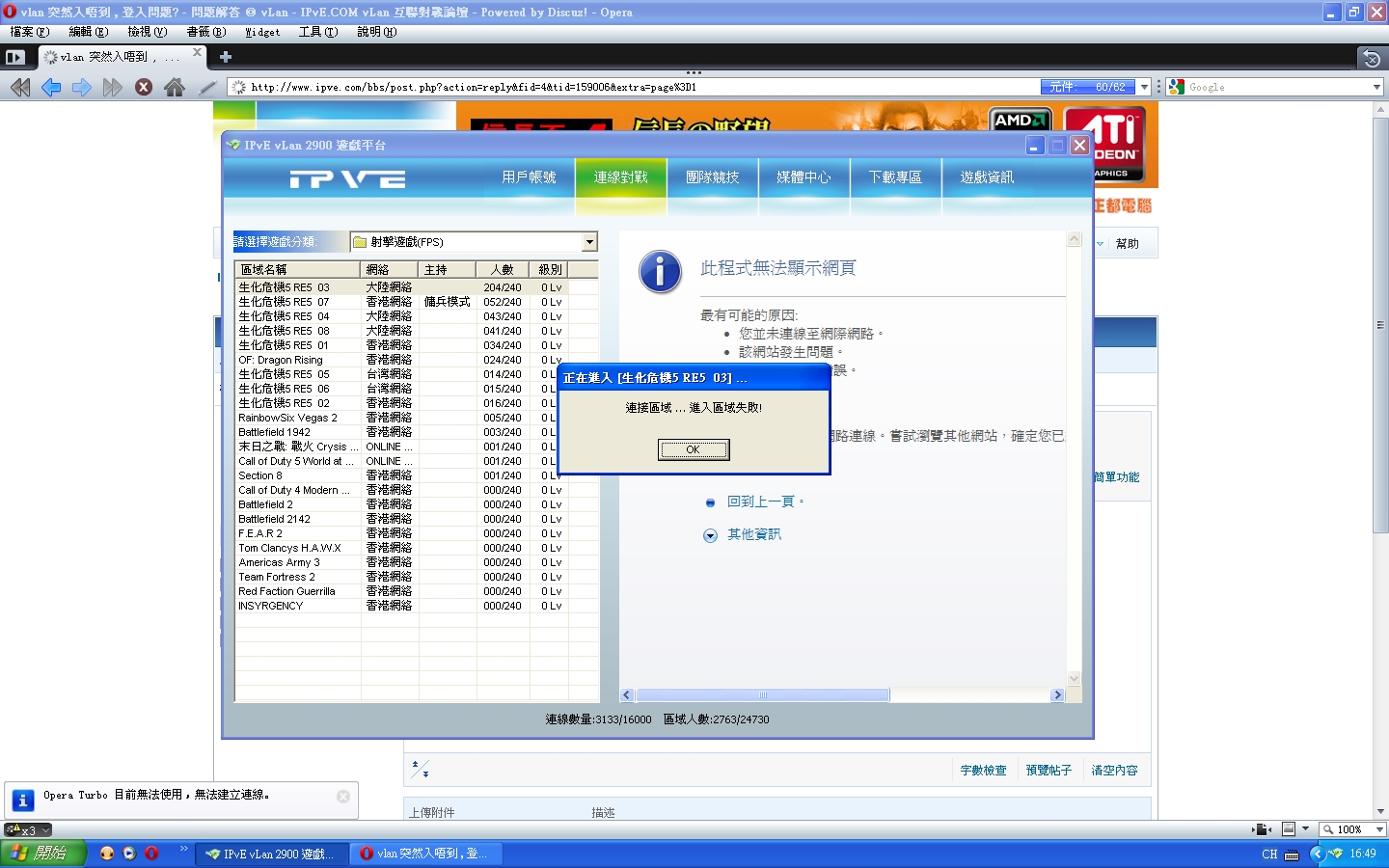Click the 預覽帖子 link
This screenshot has height=868, width=1389.
coord(1049,771)
